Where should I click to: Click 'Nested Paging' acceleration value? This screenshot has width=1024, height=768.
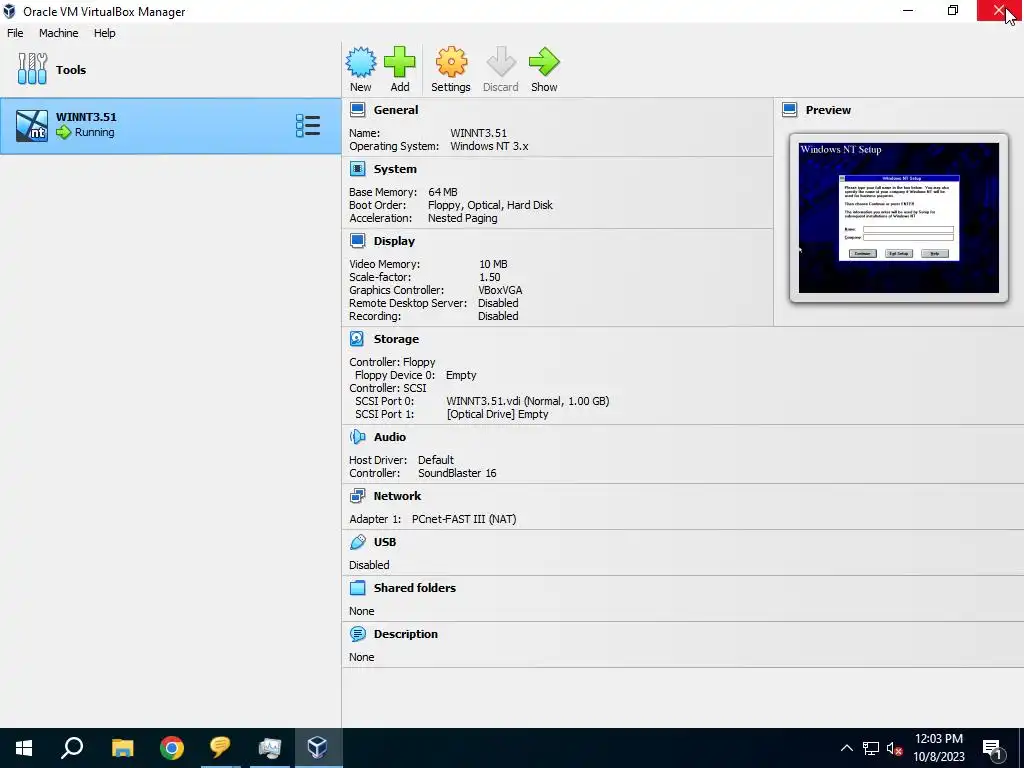[x=462, y=218]
